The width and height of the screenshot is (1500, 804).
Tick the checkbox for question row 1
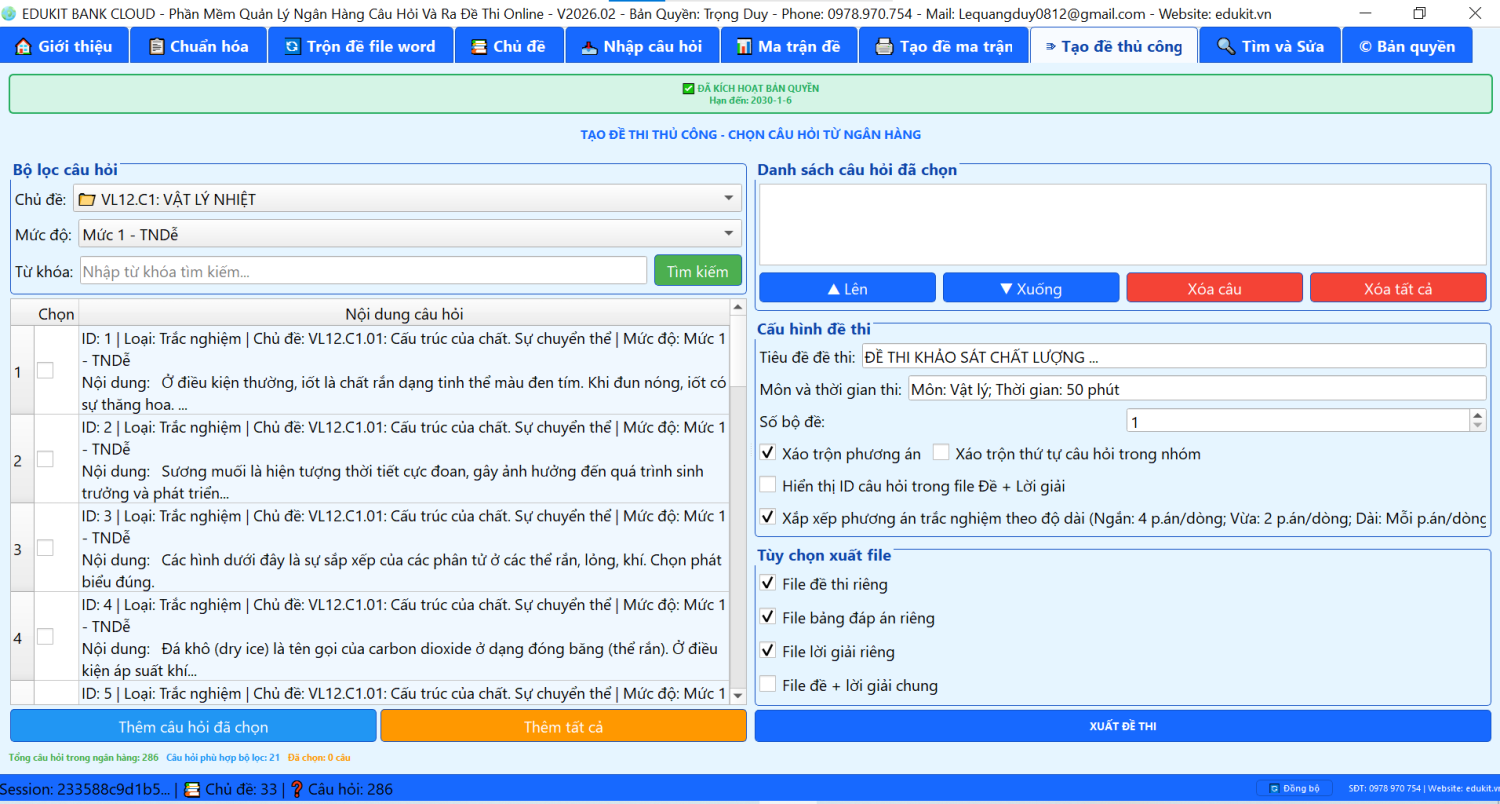pos(46,371)
